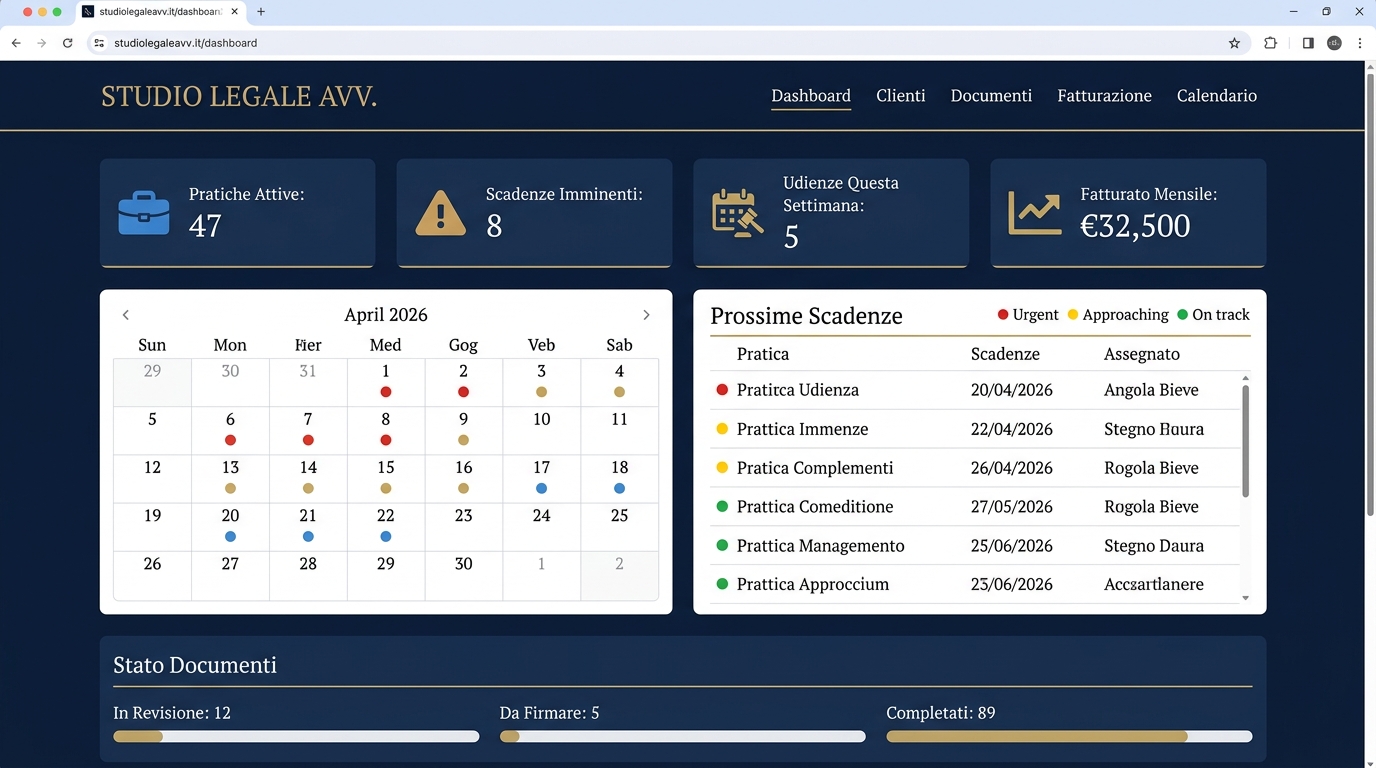Select the warning triangle icon for Scadenze Imminenti
Screen dimensions: 1376x768
pyautogui.click(x=440, y=212)
